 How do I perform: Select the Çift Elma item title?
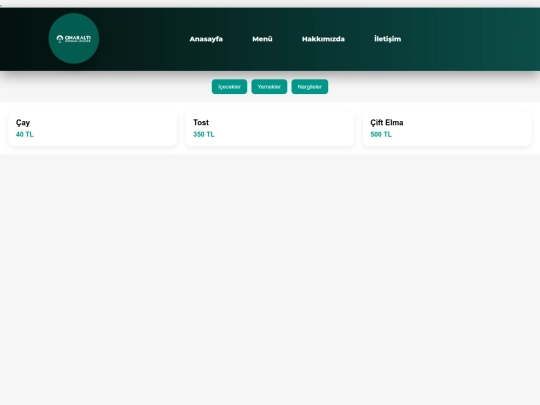click(387, 123)
